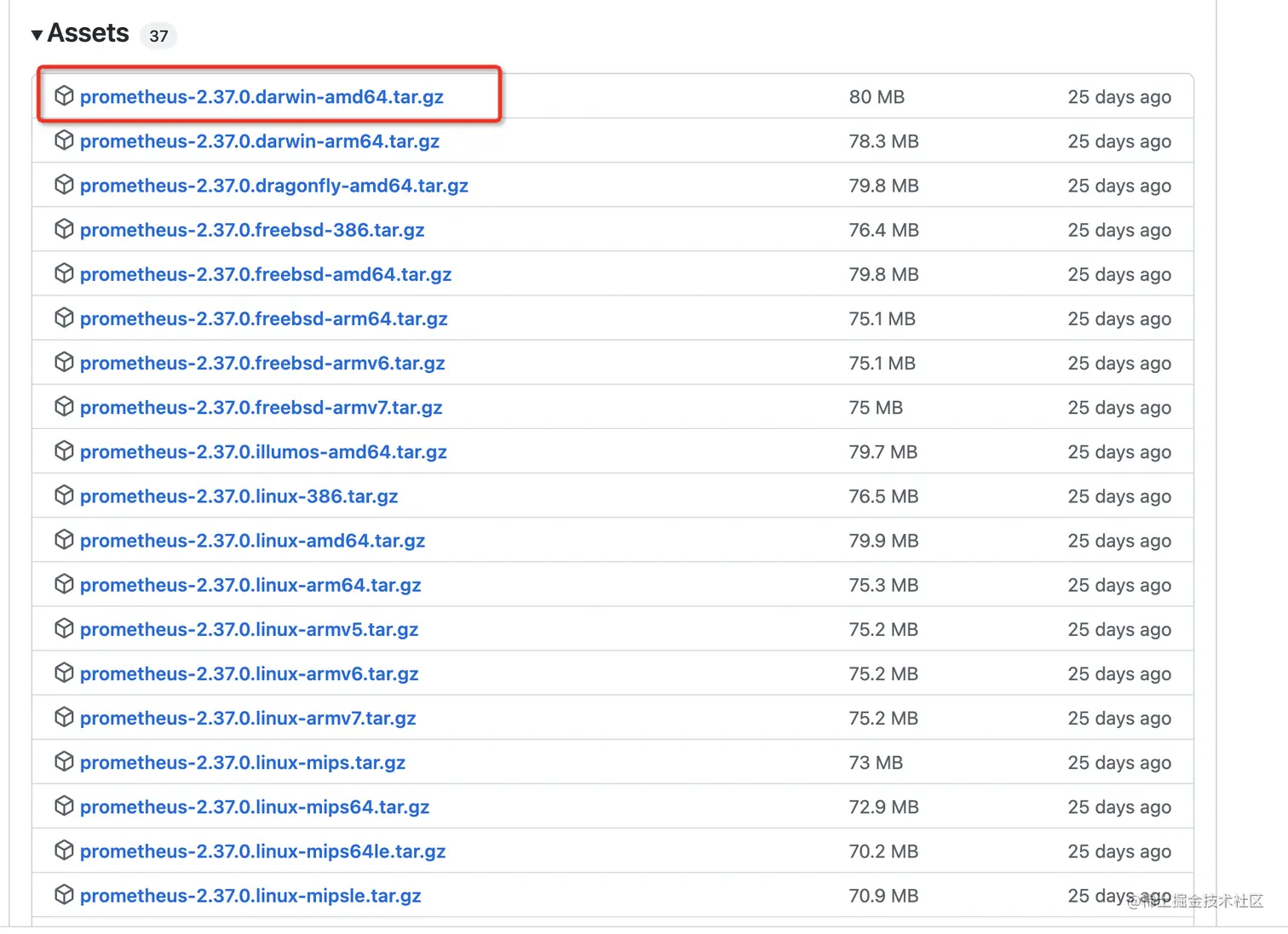Click package icon beside linux-armv6 tarball
The height and width of the screenshot is (934, 1288).
pos(64,673)
